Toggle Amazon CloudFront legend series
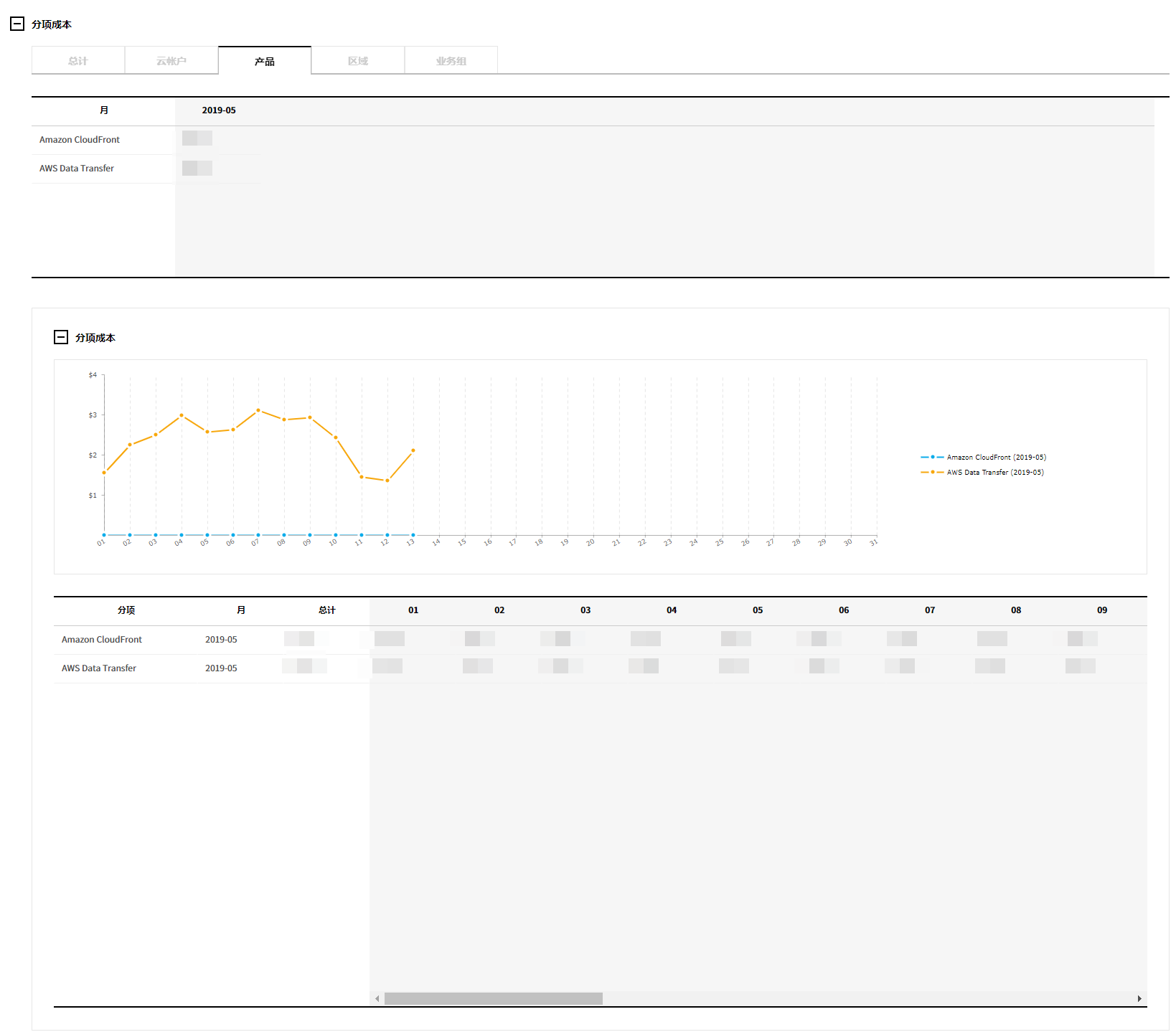The image size is (1176, 1032). (983, 458)
